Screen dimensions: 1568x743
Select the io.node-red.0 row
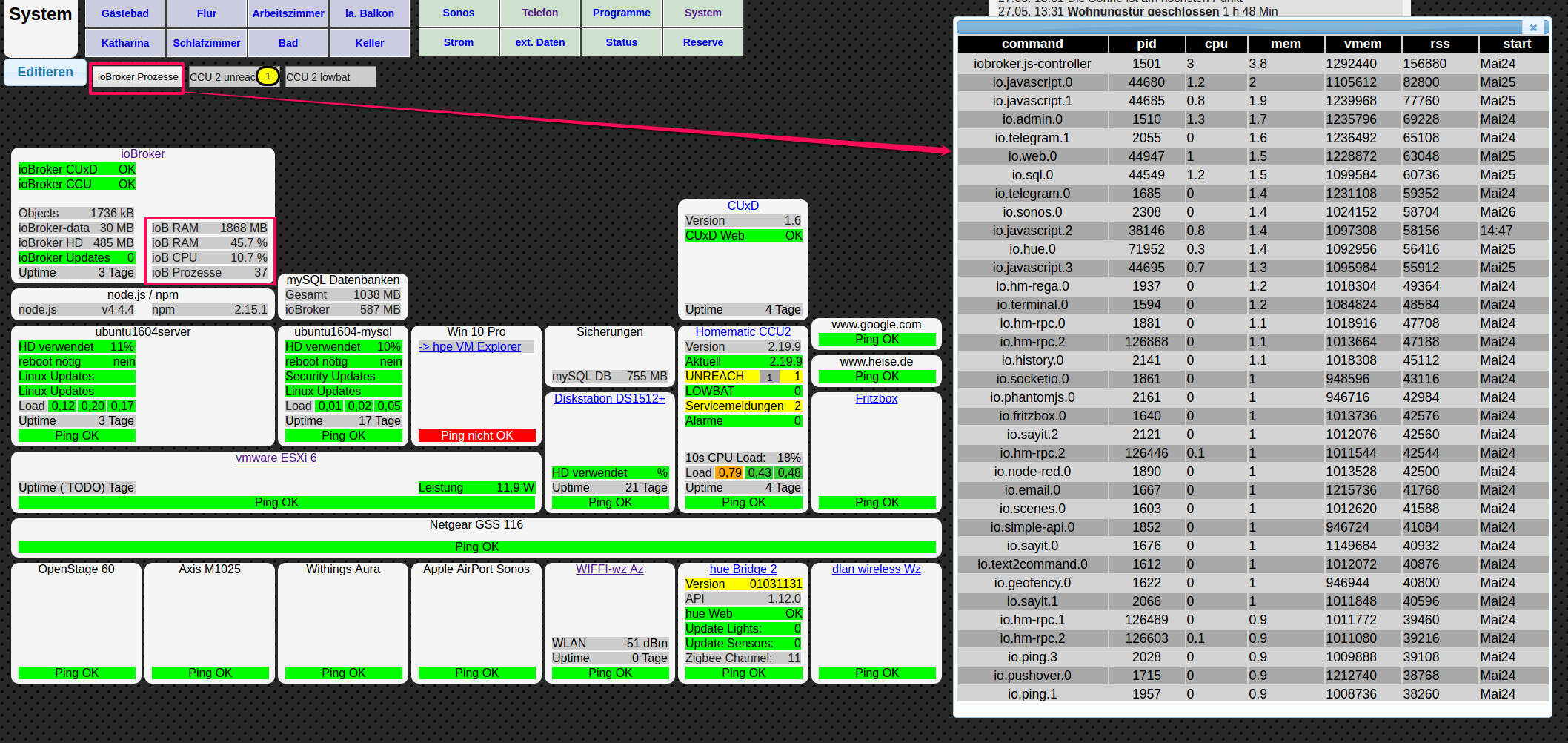1253,472
